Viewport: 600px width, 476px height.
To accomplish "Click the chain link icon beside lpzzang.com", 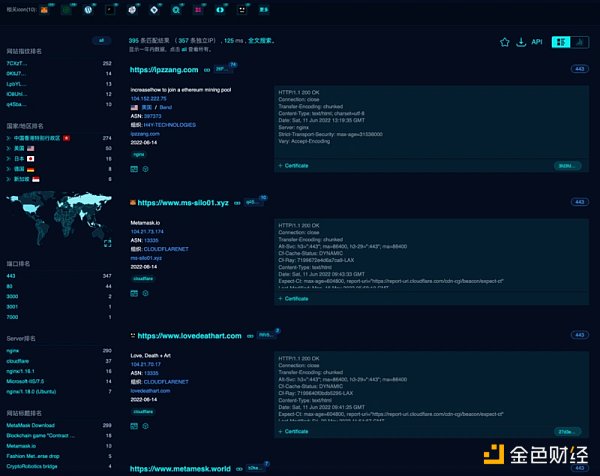I will 207,71.
